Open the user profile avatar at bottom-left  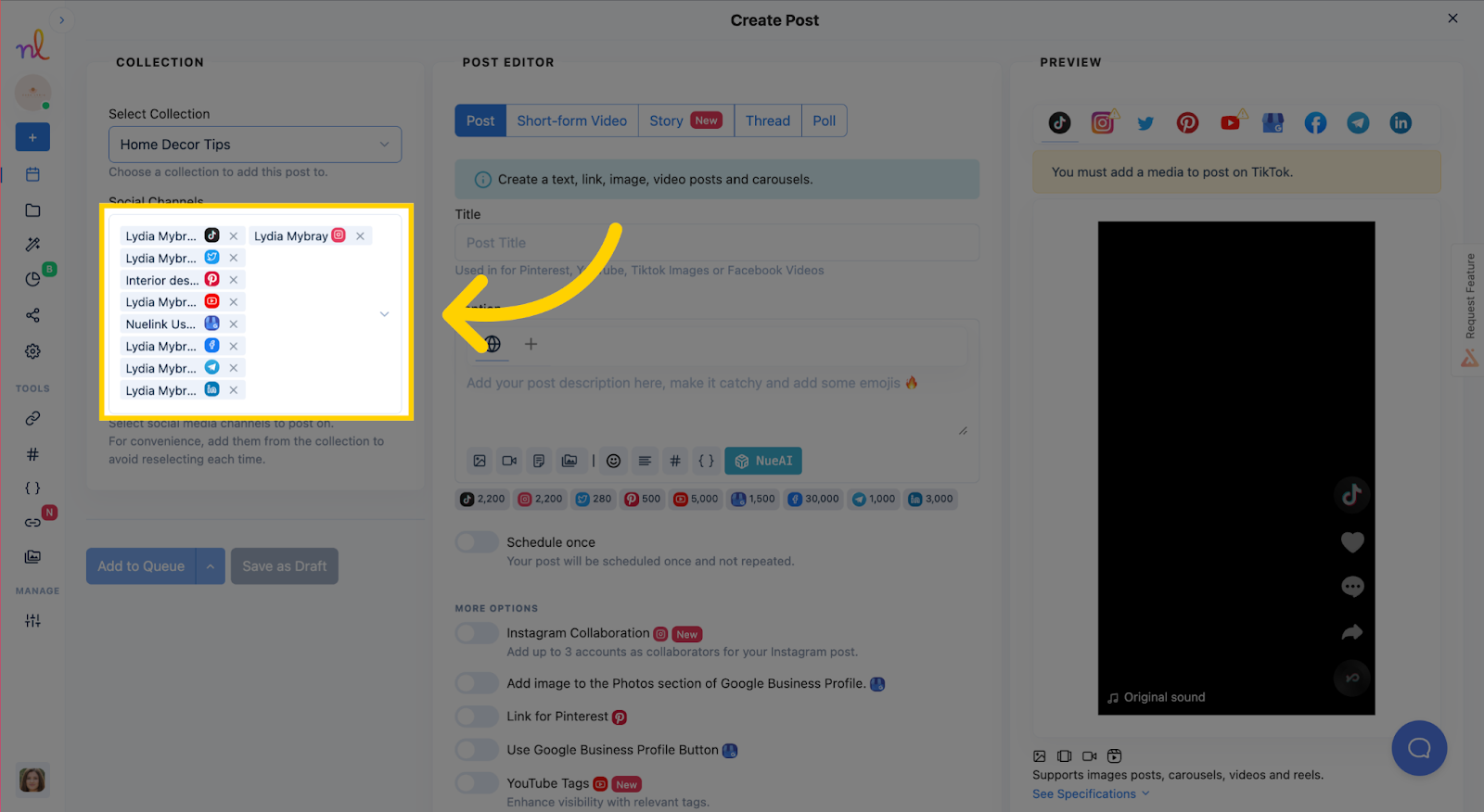tap(32, 780)
